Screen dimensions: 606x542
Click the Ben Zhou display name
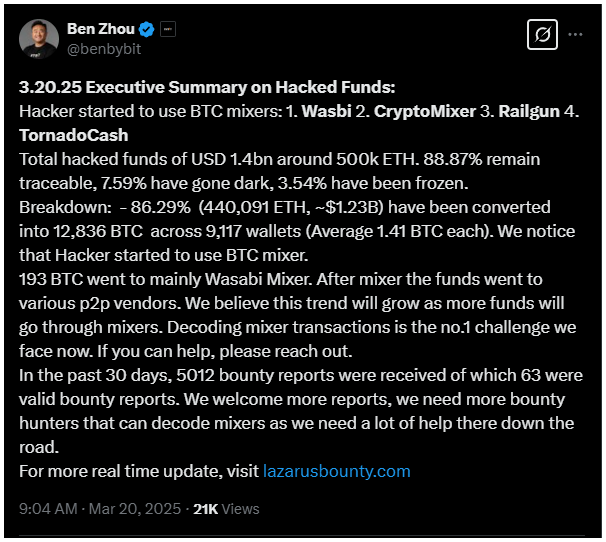(x=100, y=29)
